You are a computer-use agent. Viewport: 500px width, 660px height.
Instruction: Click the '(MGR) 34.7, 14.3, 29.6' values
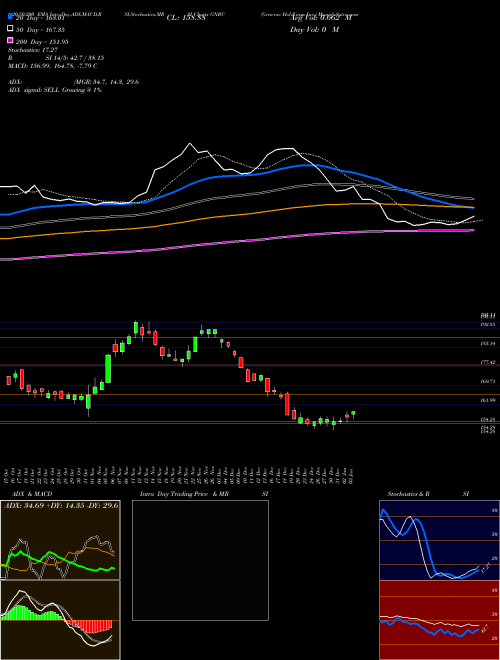pos(106,82)
